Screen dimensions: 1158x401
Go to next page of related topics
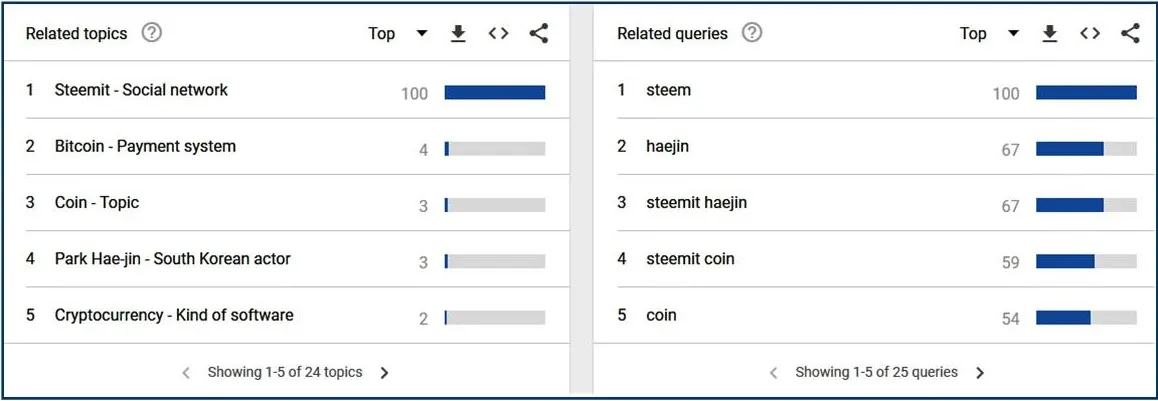point(384,373)
